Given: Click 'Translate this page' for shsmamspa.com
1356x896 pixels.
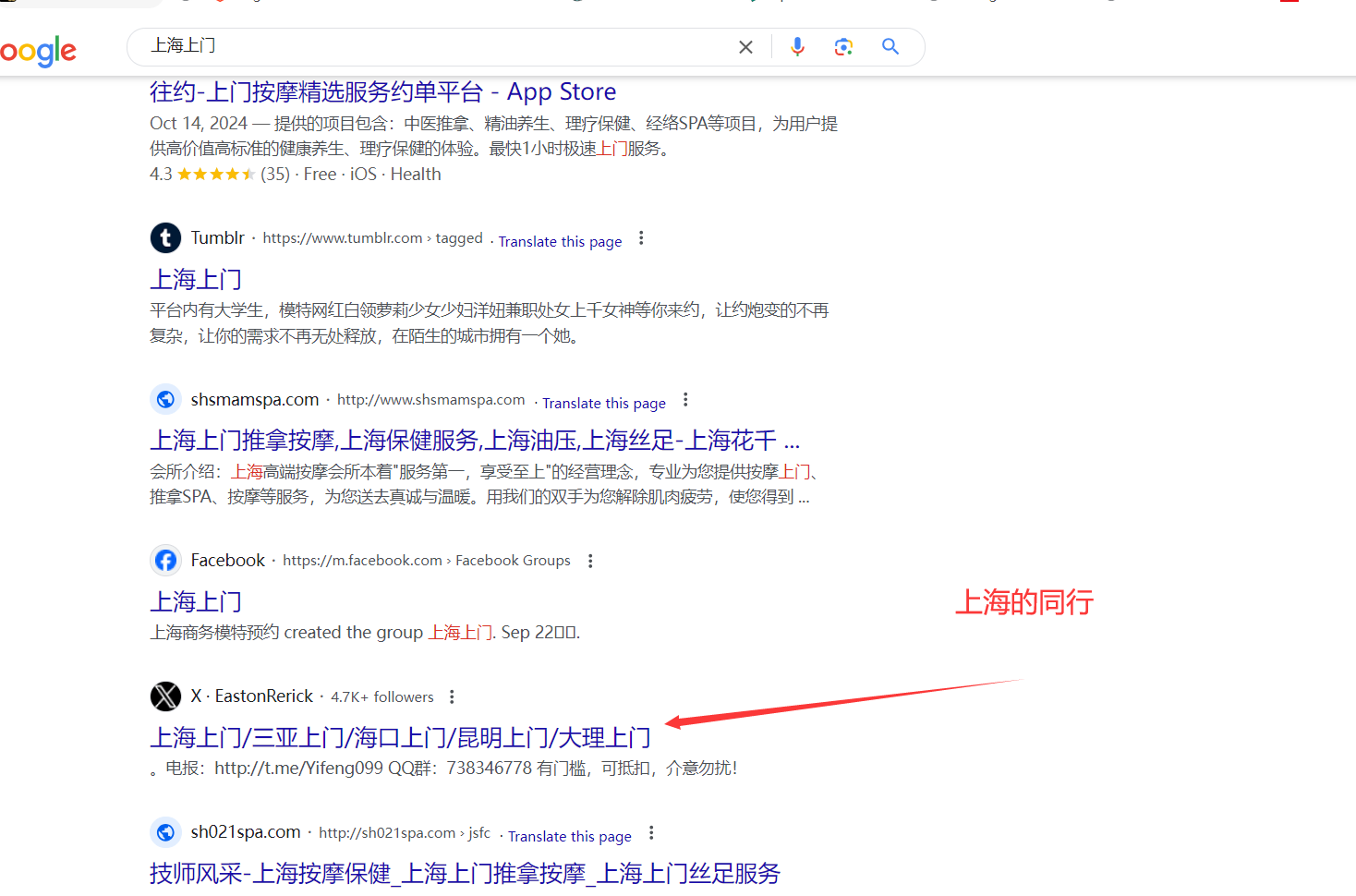Looking at the screenshot, I should [x=603, y=402].
